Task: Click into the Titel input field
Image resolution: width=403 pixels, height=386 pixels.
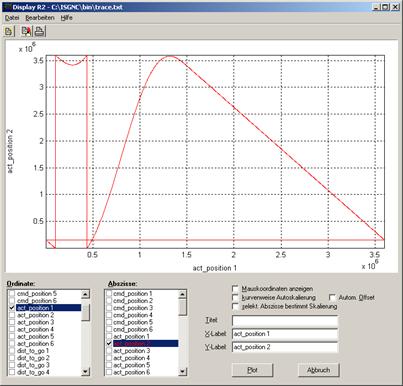Action: coord(285,321)
